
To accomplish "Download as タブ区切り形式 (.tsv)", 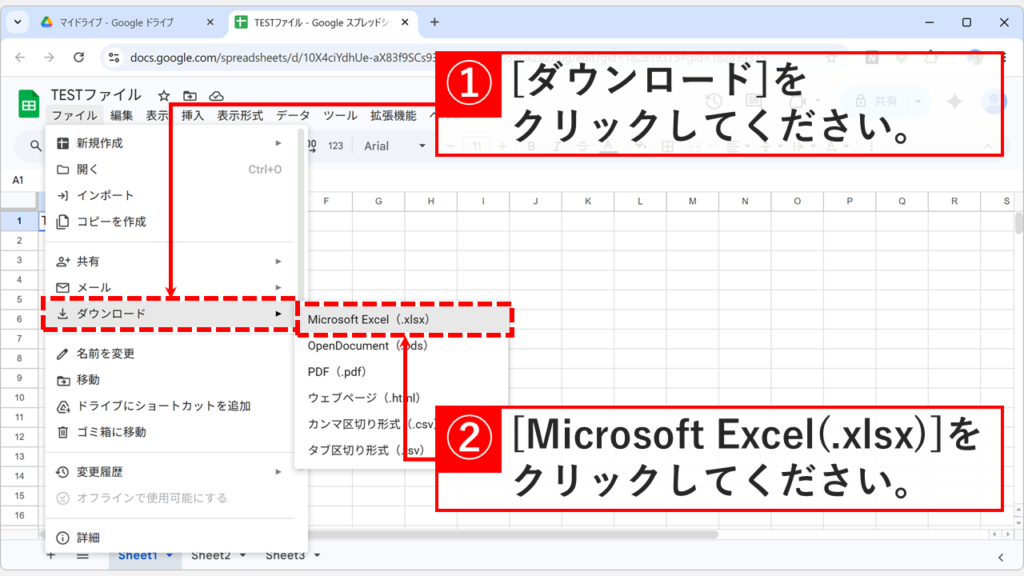I will point(367,450).
